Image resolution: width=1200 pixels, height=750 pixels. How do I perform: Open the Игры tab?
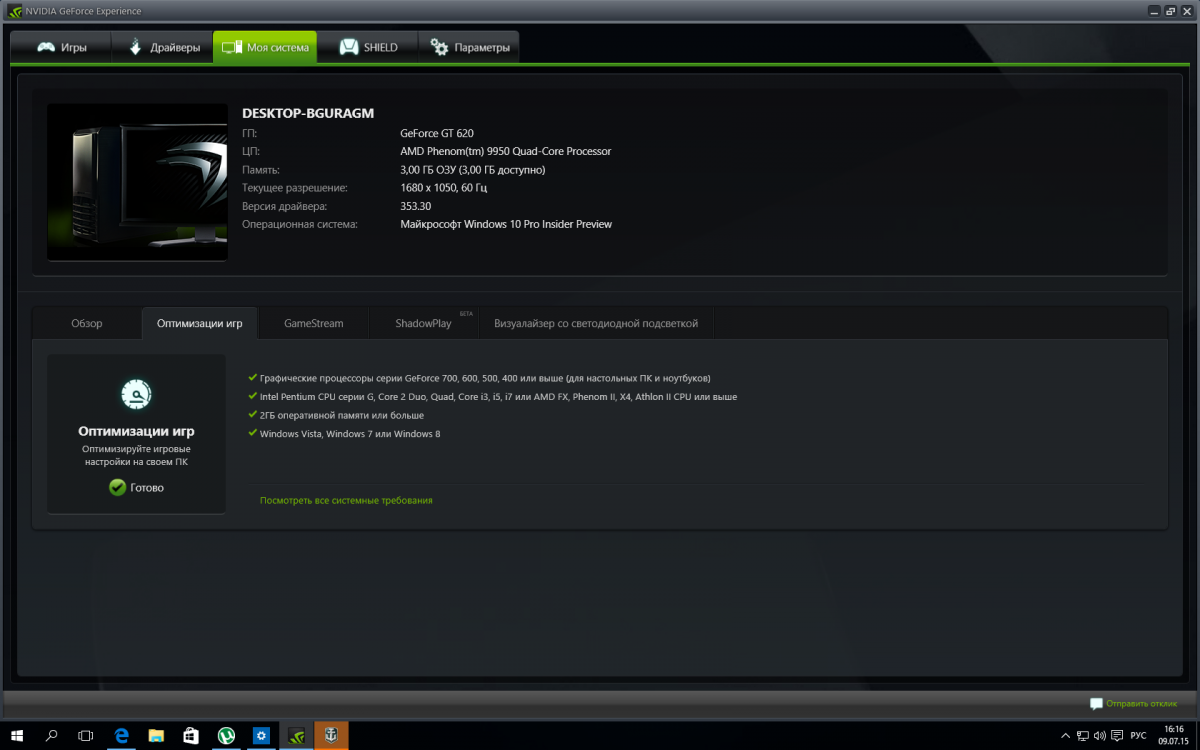tap(61, 47)
